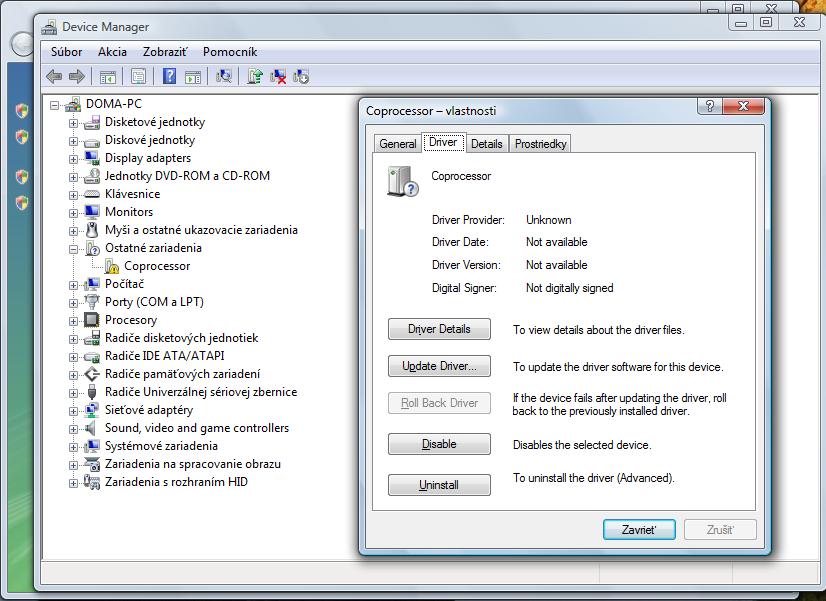
Task: Click the 'Driver Date:' label
Action: coord(460,242)
